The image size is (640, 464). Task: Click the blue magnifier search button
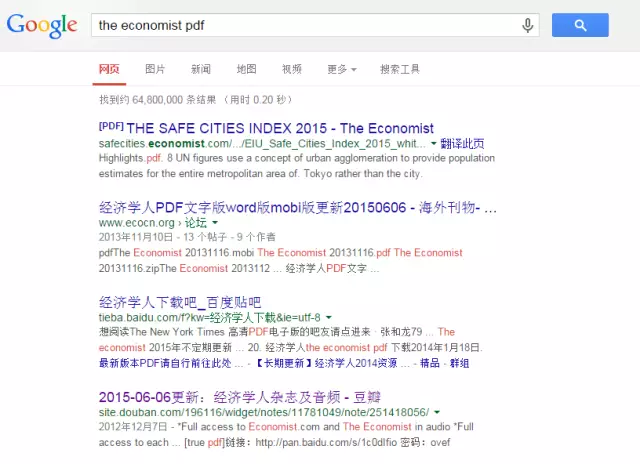(580, 25)
